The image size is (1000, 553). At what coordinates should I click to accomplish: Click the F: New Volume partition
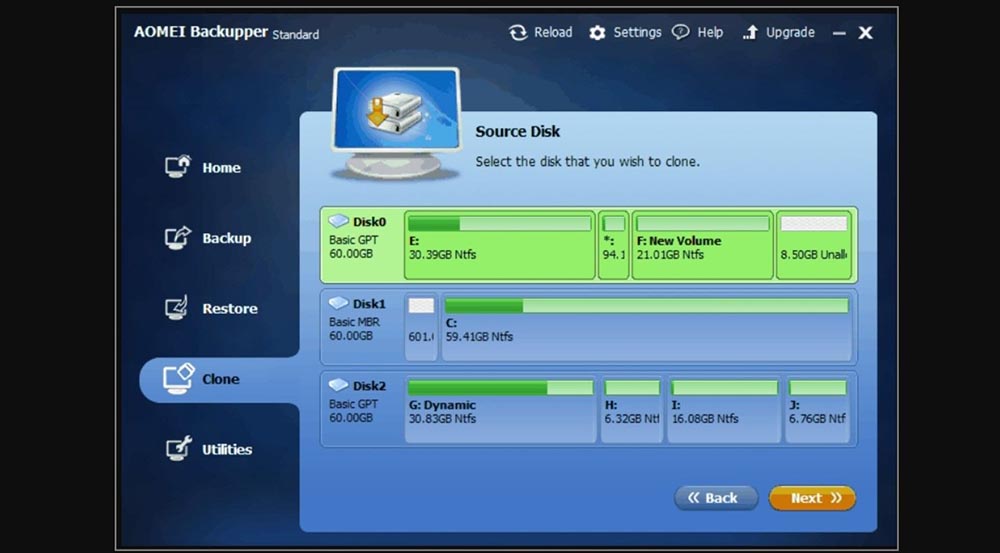coord(702,245)
